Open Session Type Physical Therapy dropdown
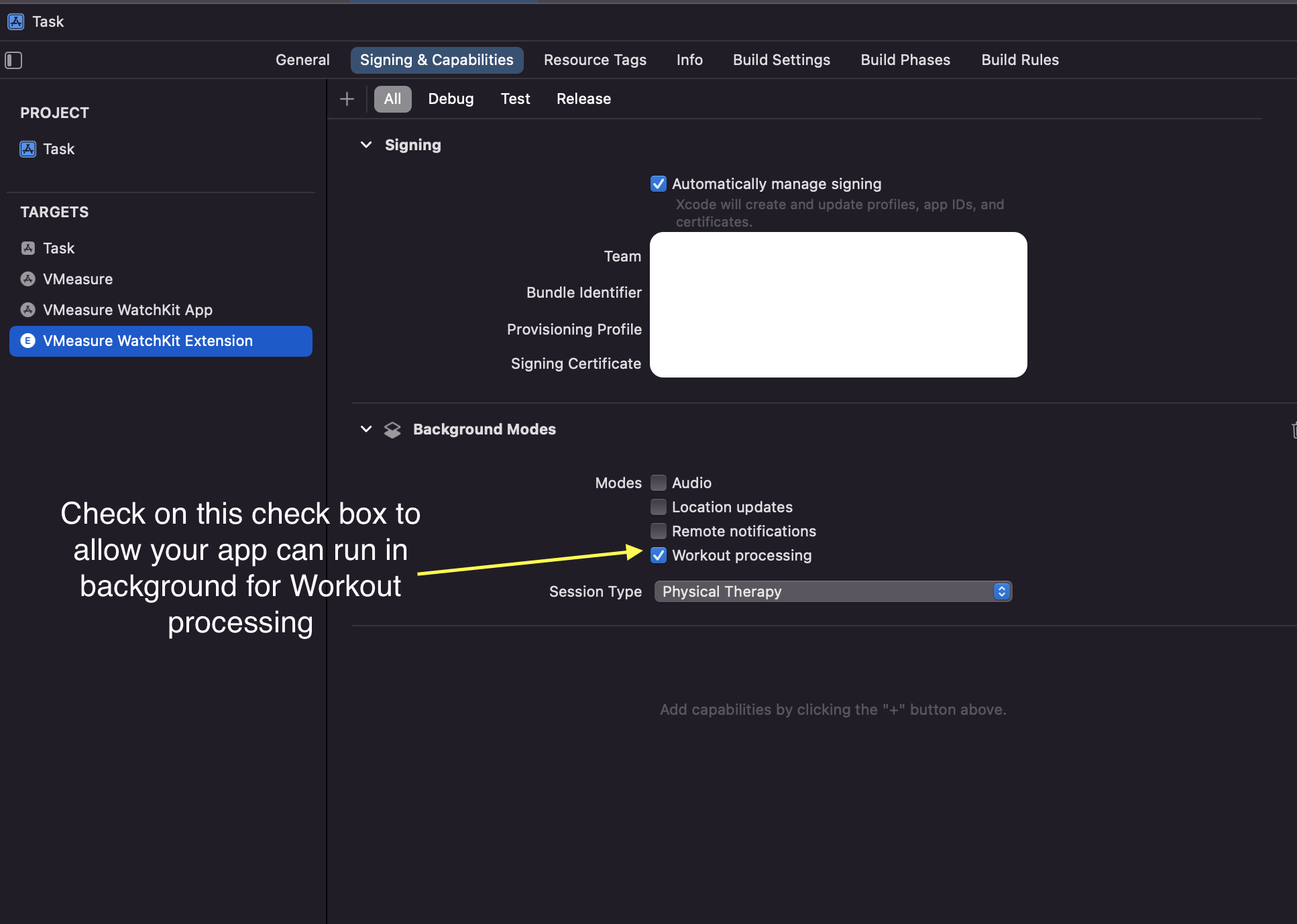 click(833, 591)
